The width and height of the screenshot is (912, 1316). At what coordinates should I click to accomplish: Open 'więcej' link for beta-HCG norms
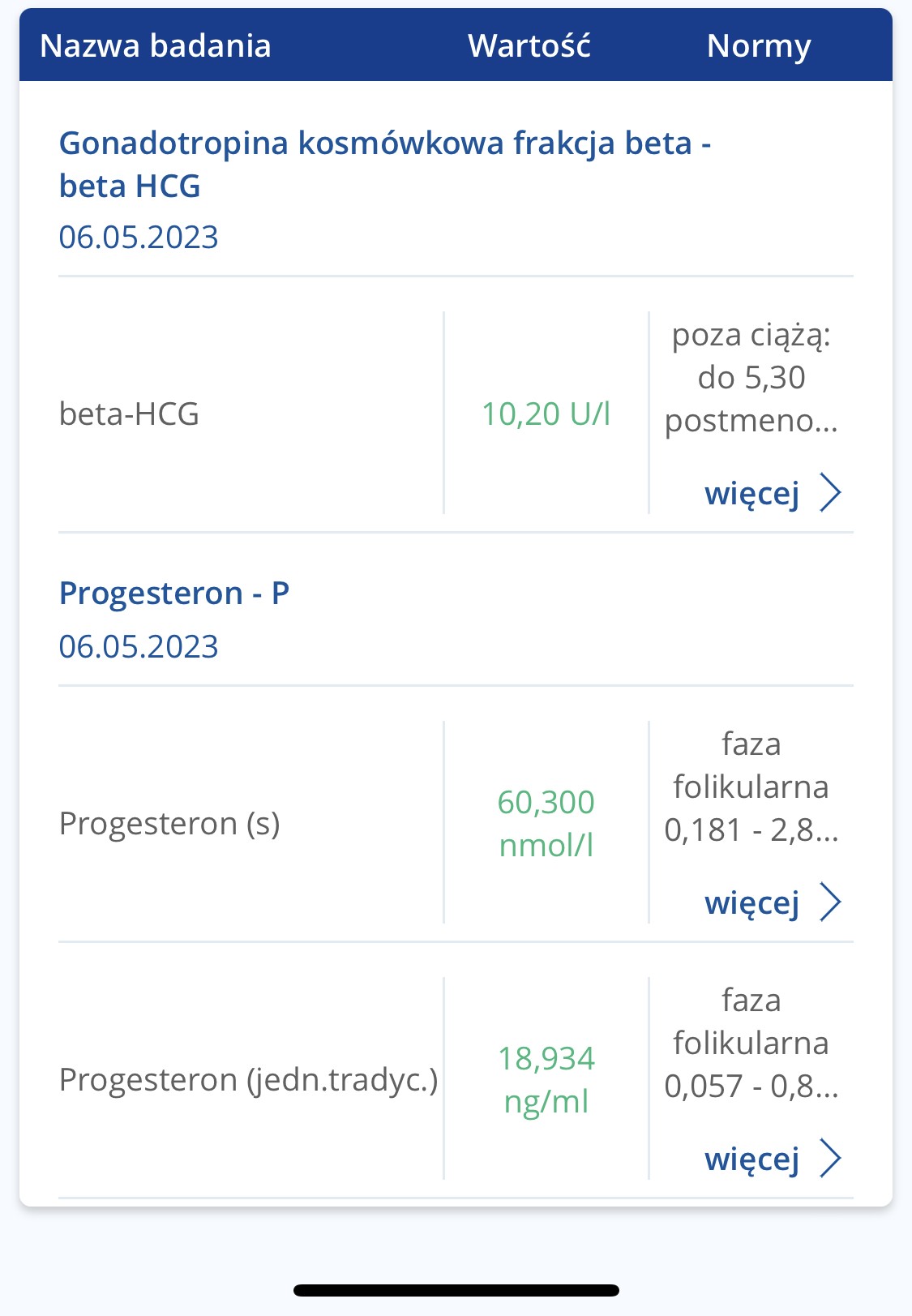tap(752, 493)
